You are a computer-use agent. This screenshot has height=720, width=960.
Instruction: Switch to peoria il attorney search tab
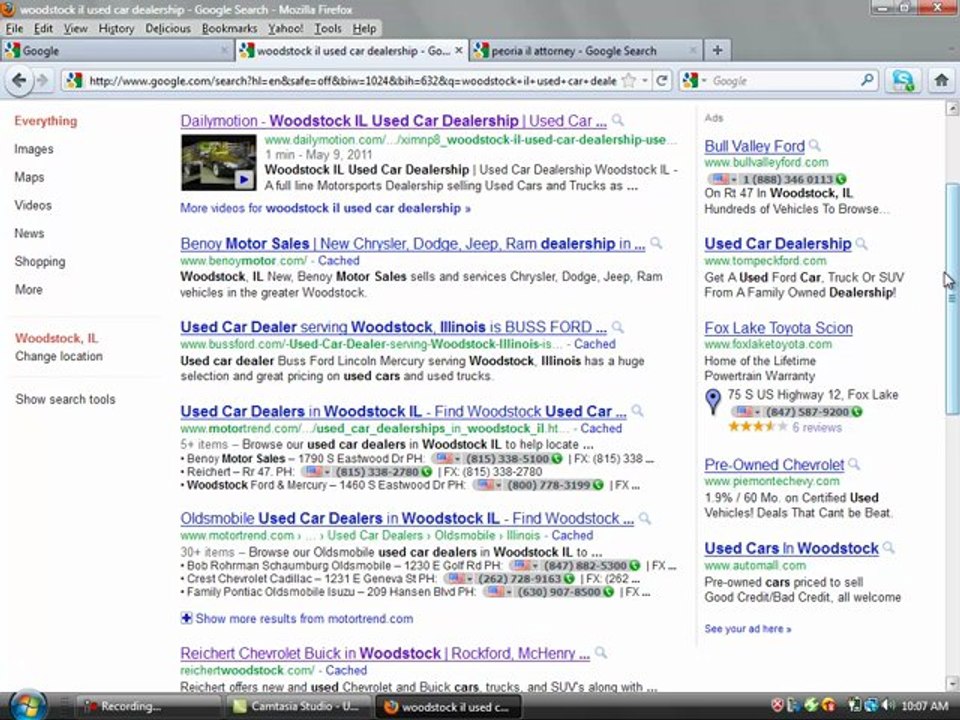585,50
